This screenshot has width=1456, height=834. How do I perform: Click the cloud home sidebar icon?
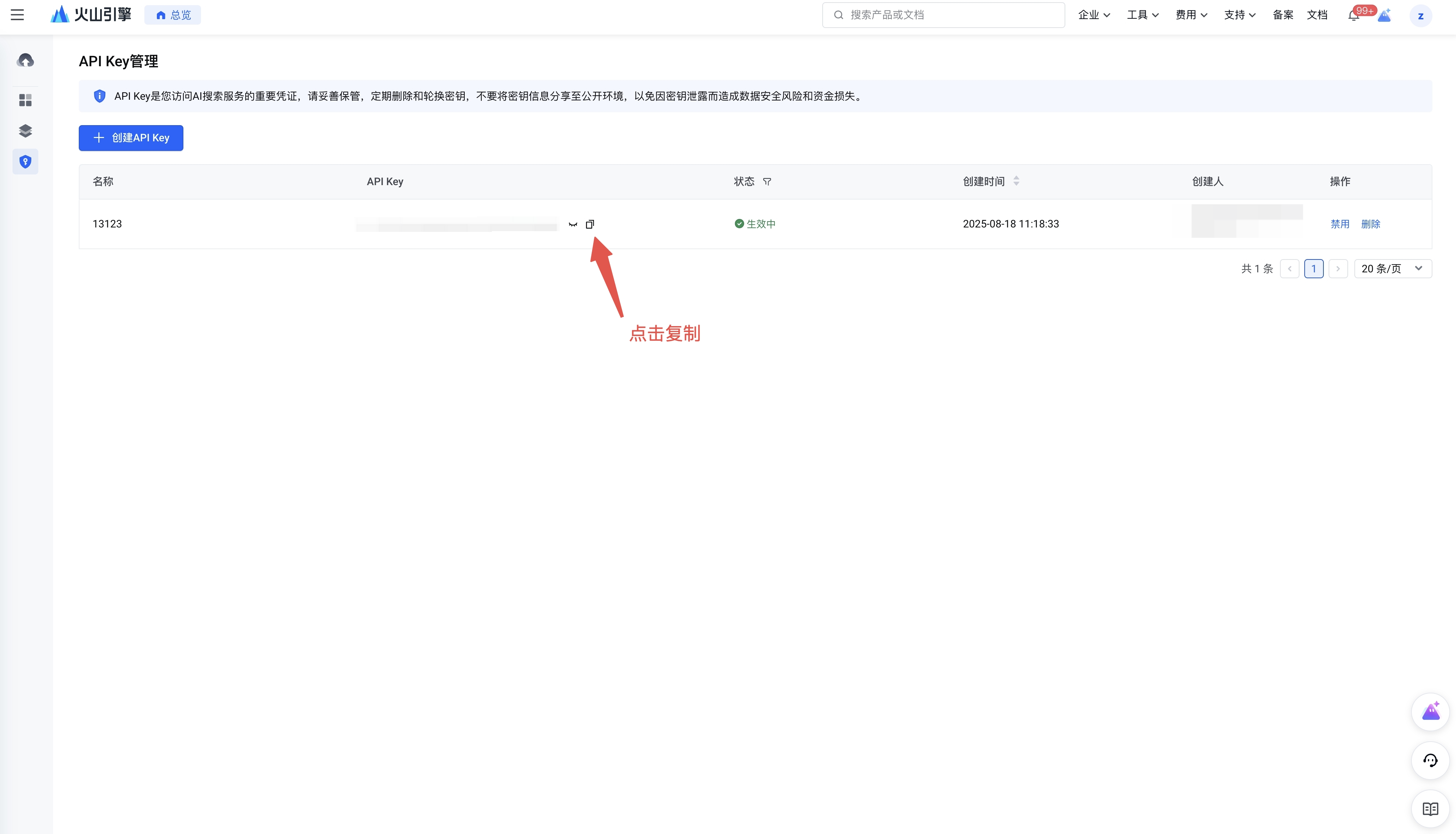[25, 60]
